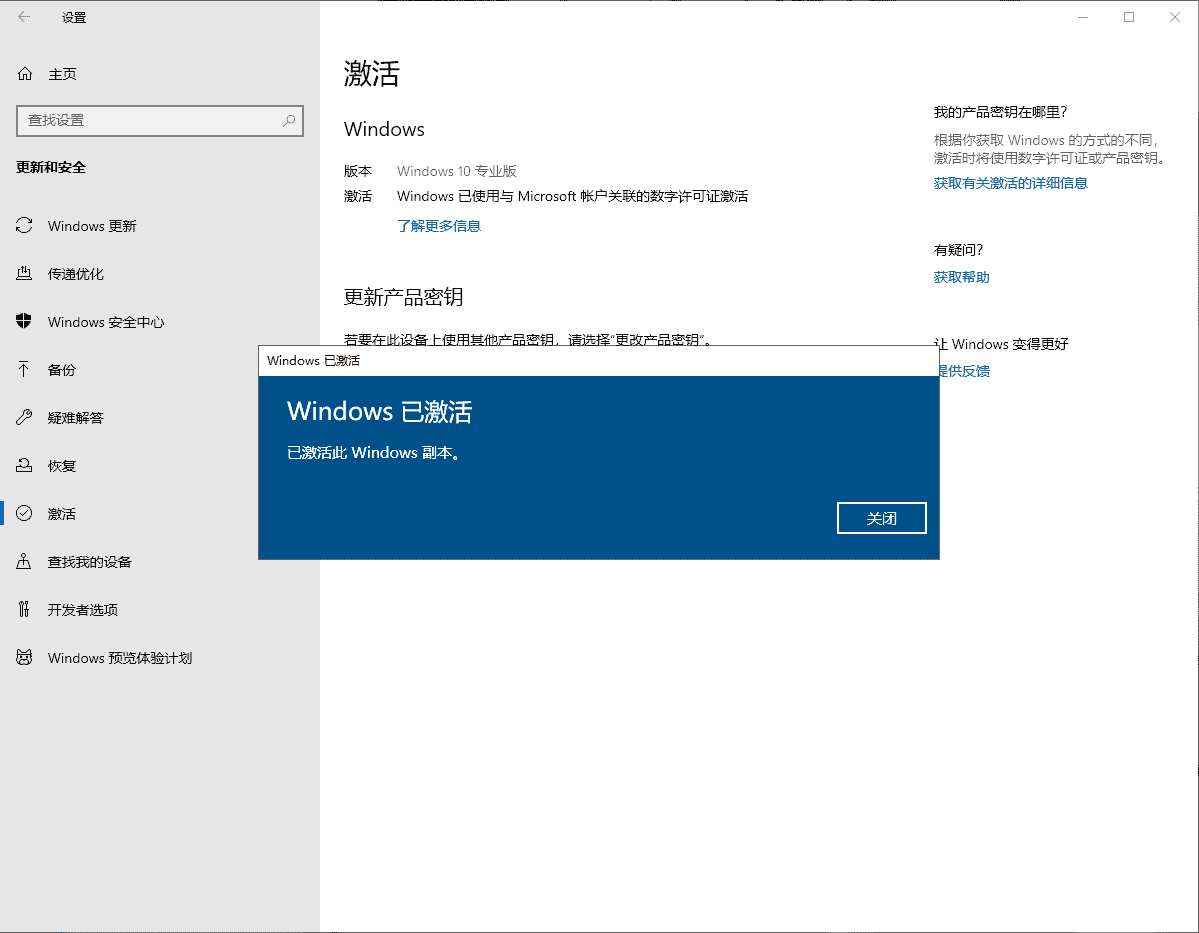Screen dimensions: 1199x933
Task: Open the 了解更多信息 link
Action: [439, 226]
